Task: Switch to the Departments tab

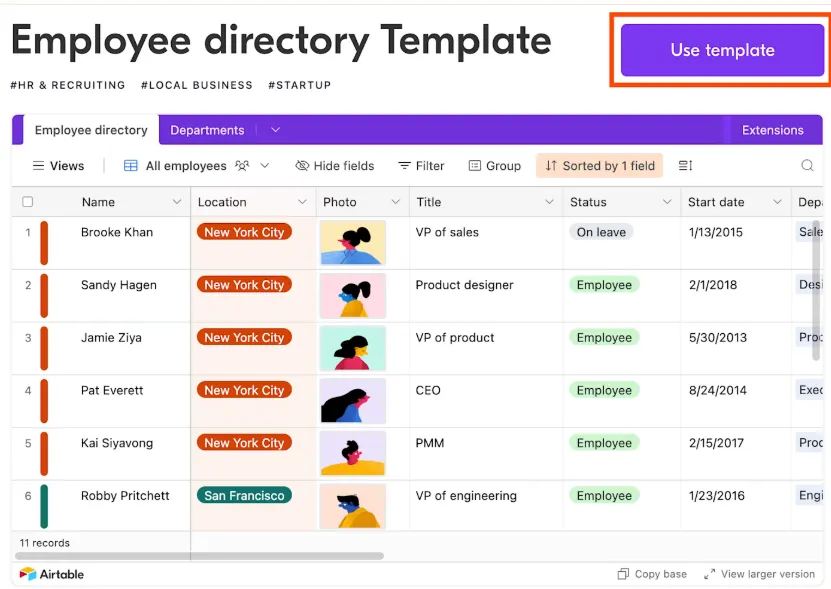Action: coord(207,130)
